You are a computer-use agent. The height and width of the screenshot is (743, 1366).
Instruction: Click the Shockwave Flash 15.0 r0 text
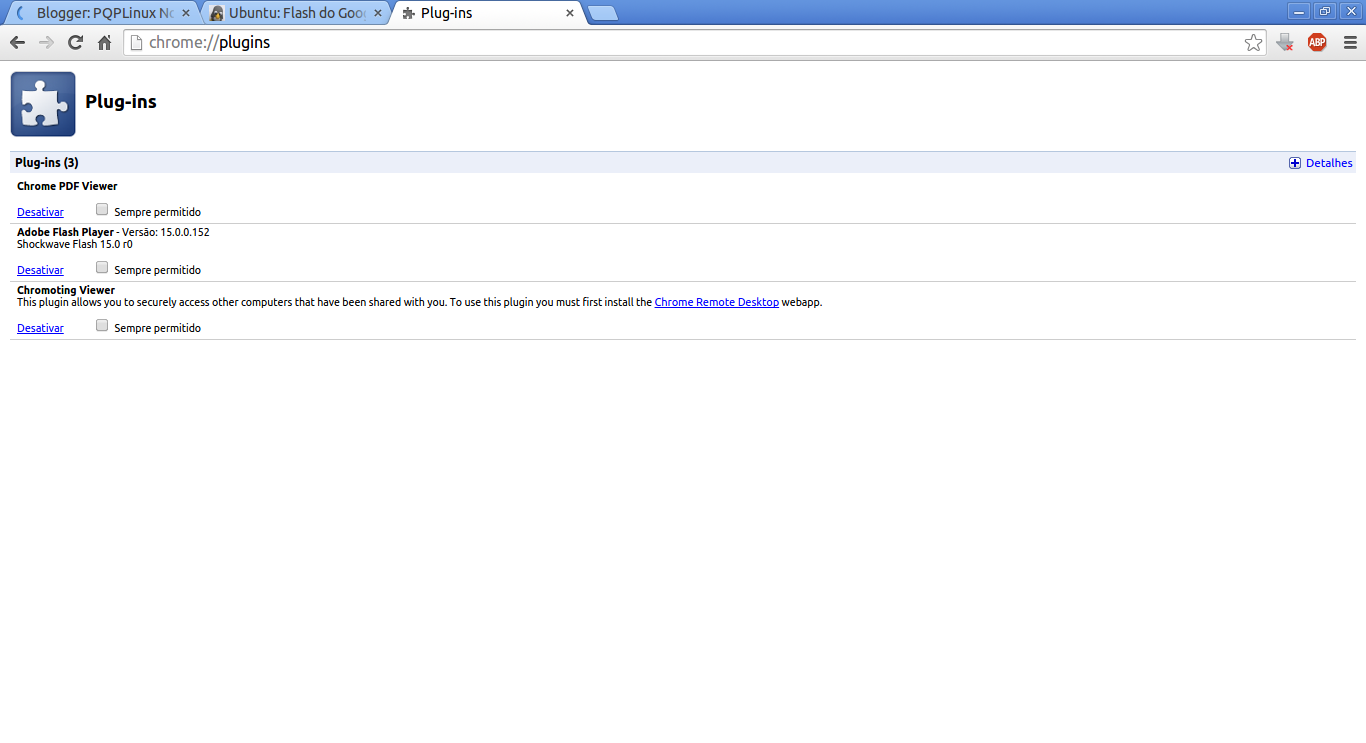(x=75, y=244)
